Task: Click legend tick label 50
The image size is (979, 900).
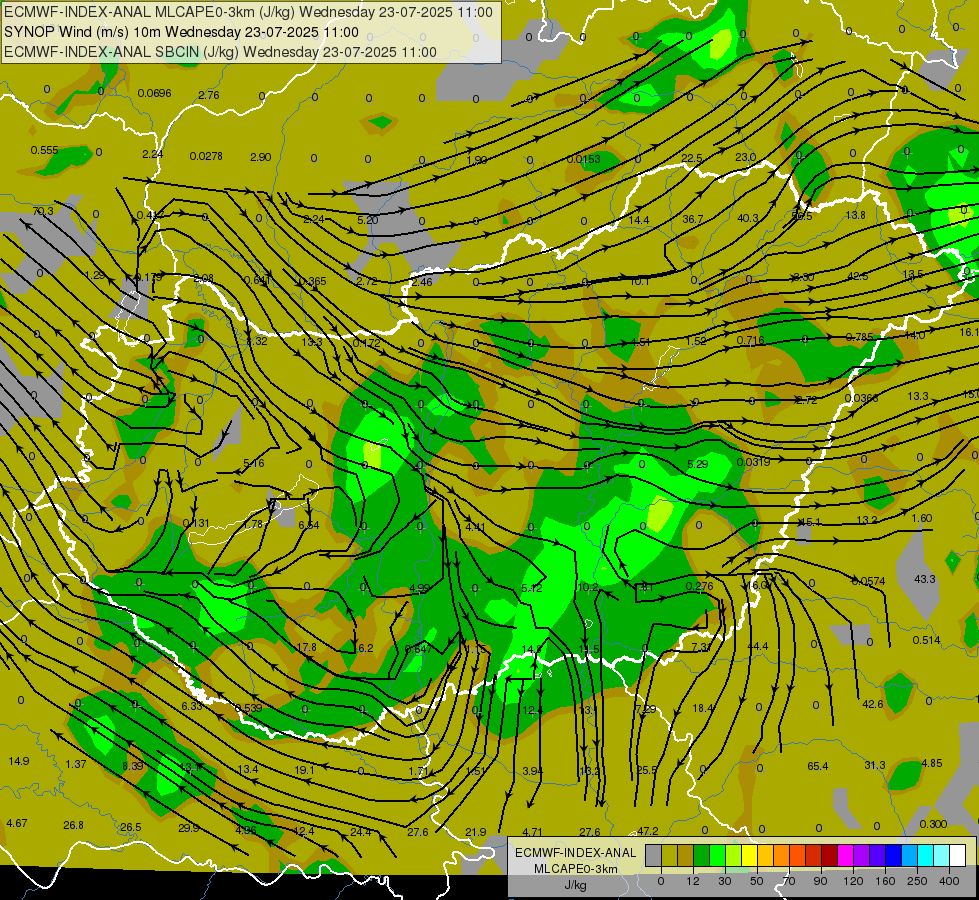Action: [x=757, y=881]
